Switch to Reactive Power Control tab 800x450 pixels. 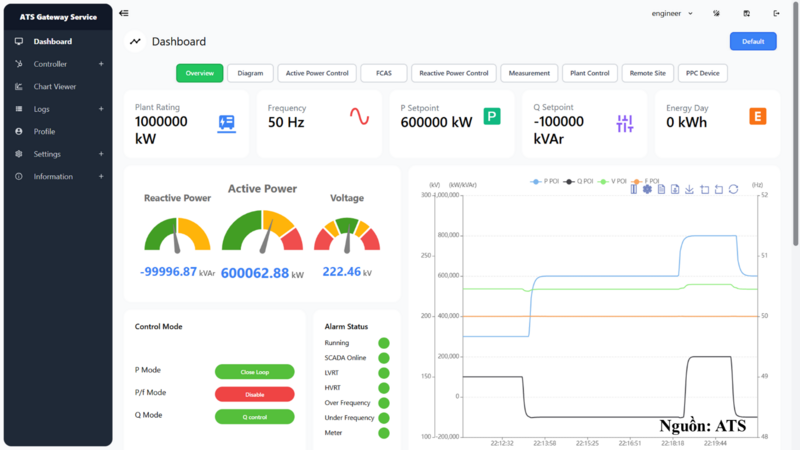tap(454, 73)
